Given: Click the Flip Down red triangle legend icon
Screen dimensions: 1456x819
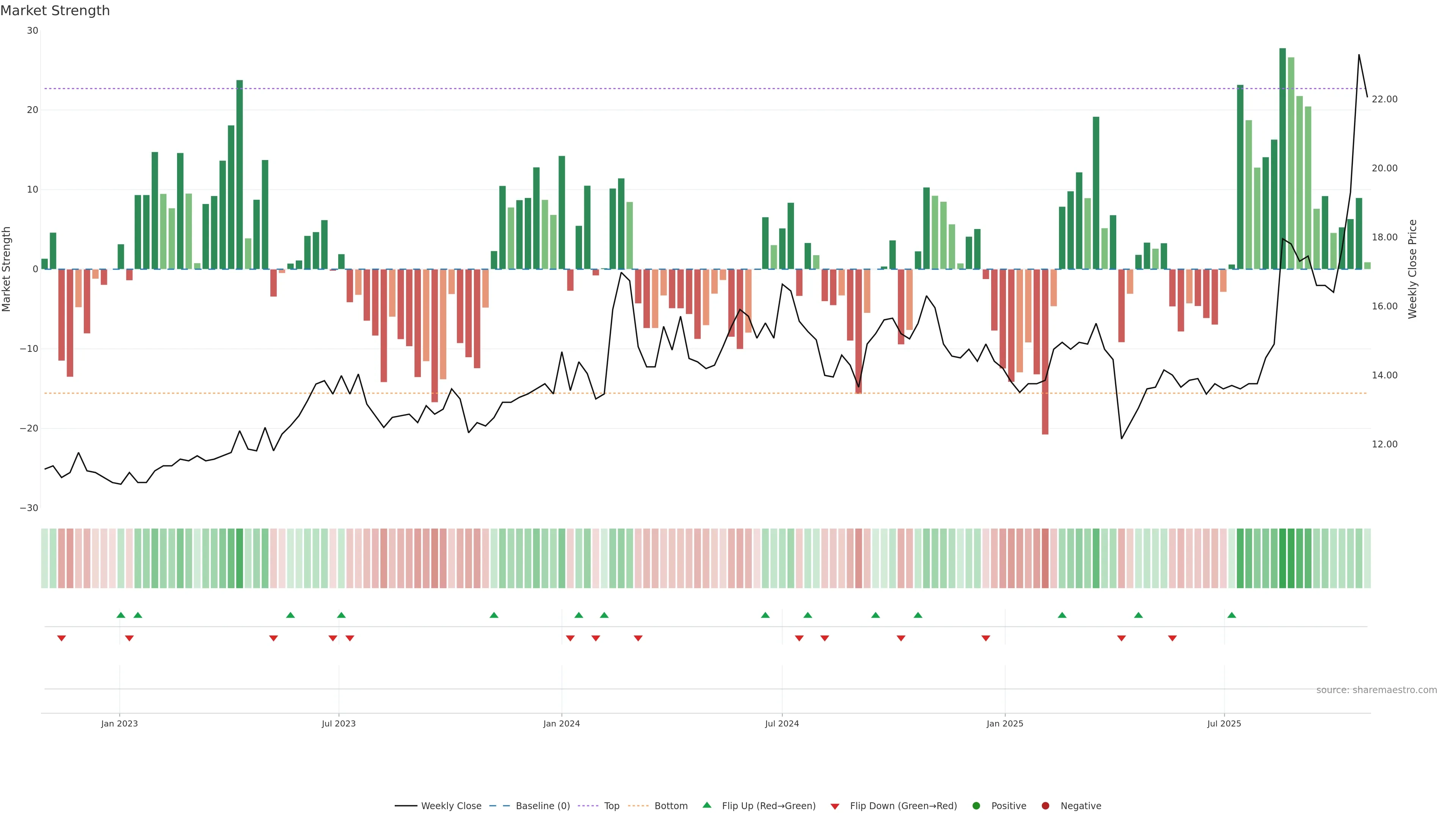Looking at the screenshot, I should pos(834,806).
